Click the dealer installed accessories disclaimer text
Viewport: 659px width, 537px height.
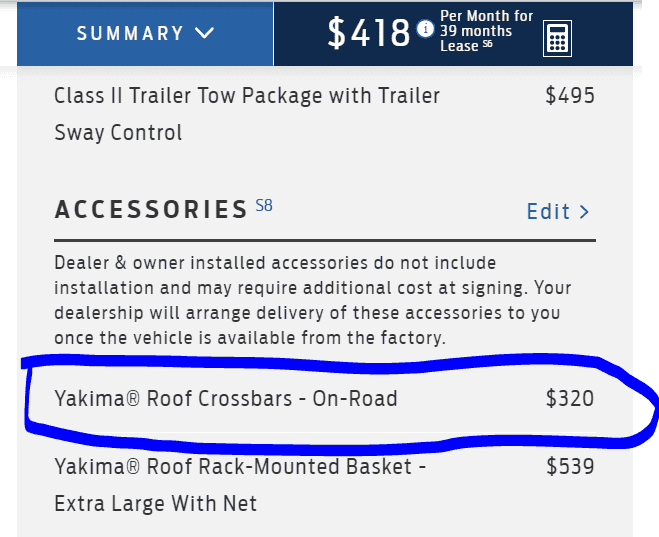pos(312,300)
